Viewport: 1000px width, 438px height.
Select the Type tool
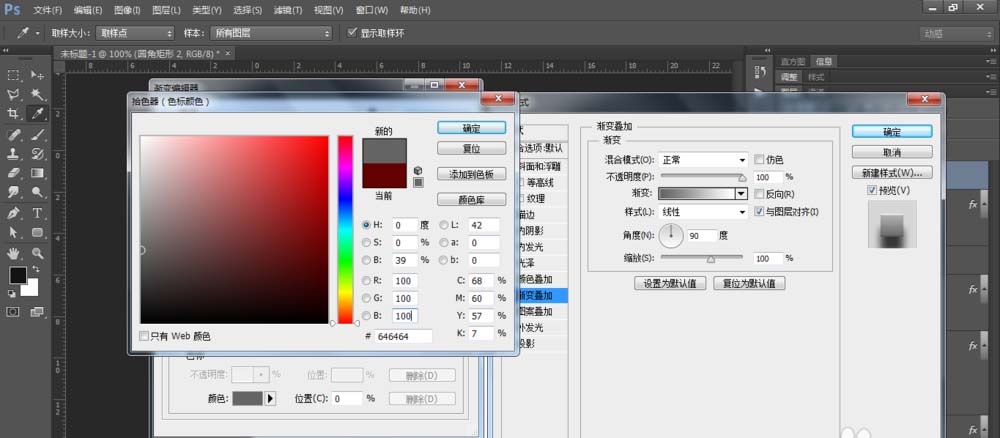click(38, 213)
